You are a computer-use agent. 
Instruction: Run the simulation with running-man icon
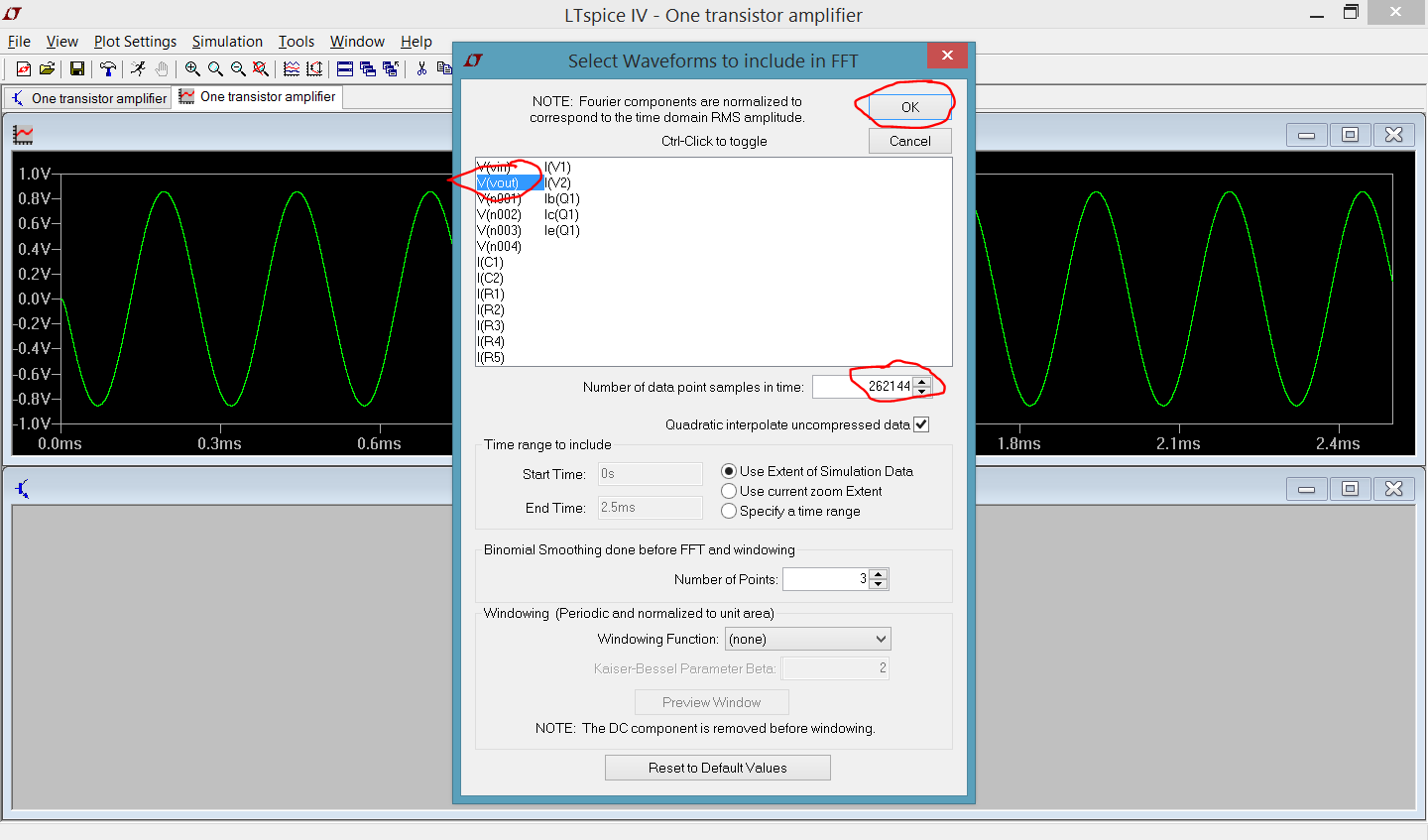coord(138,68)
